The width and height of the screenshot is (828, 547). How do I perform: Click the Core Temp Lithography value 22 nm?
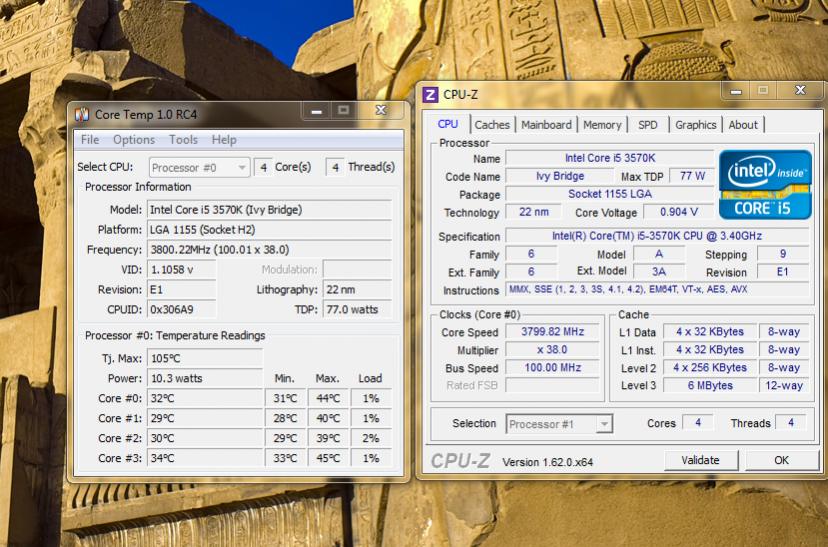tap(357, 290)
